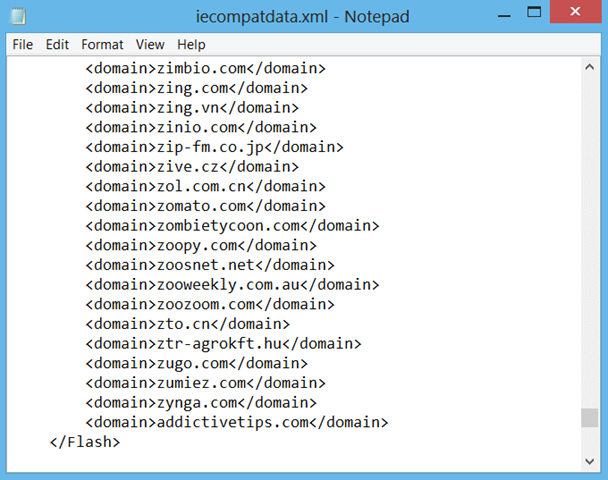Click the line containing zooweekly.com.au
Viewport: 608px width, 480px height.
point(232,285)
